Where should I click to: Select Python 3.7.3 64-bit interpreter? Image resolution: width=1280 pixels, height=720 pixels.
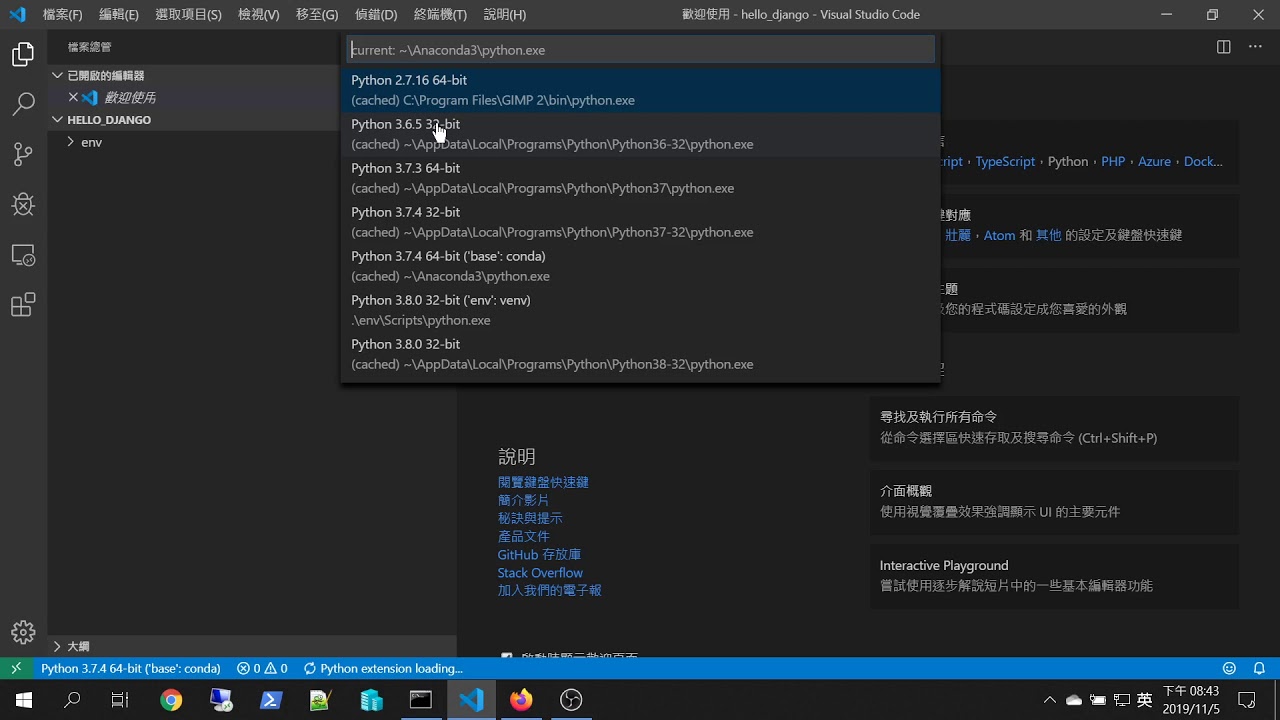pos(640,178)
